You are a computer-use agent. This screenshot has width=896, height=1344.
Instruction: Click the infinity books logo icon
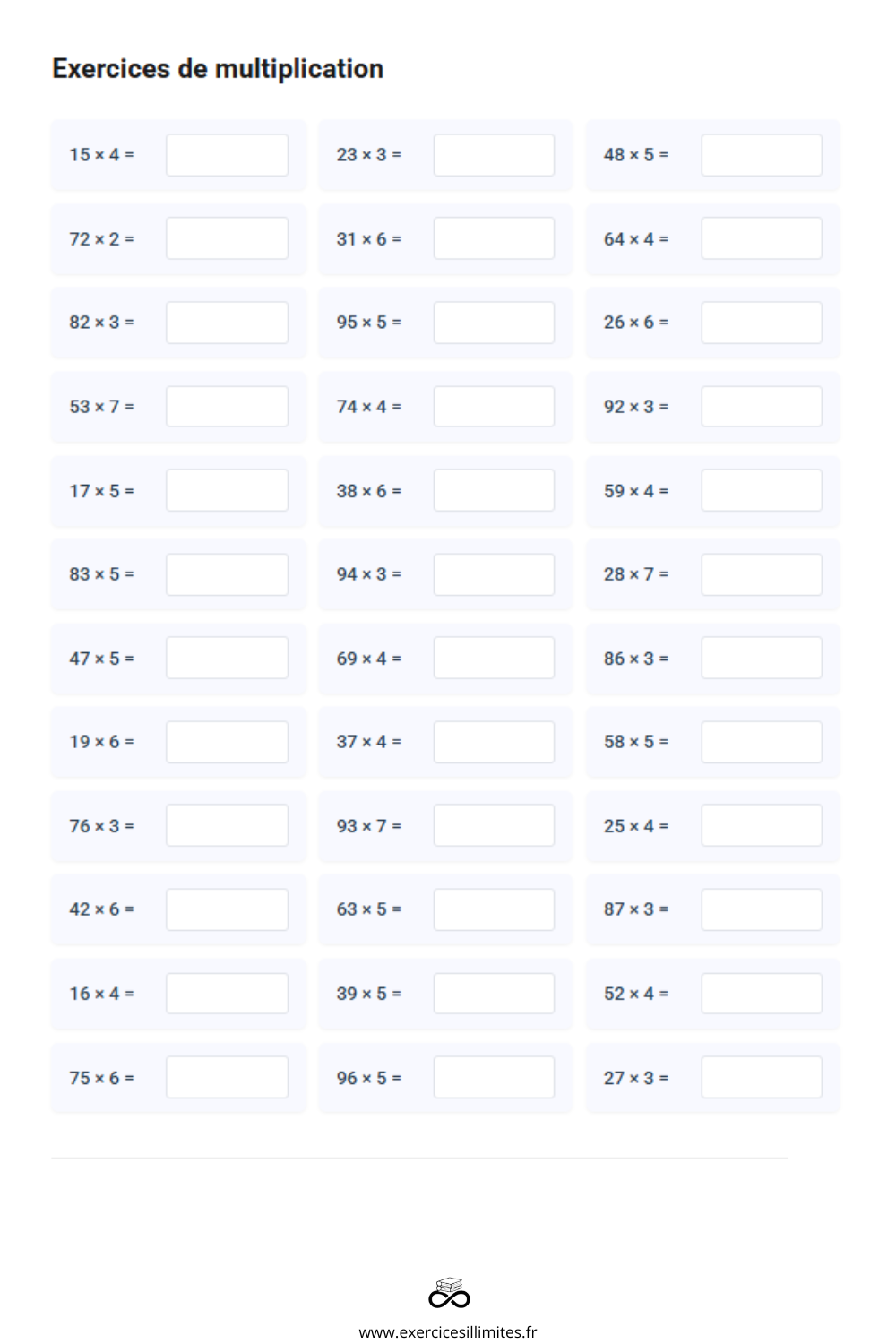tap(449, 1293)
